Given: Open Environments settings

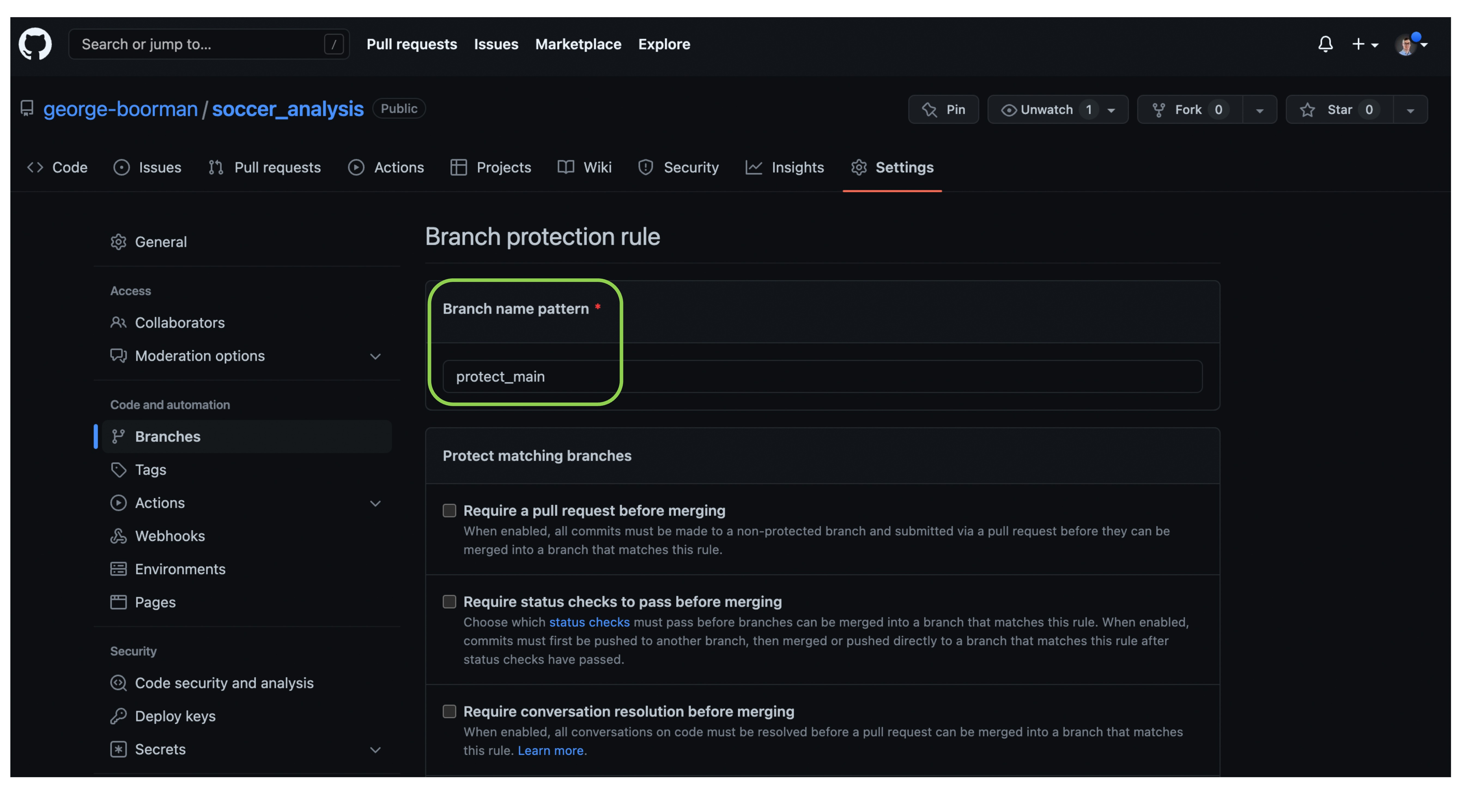Looking at the screenshot, I should (247, 568).
